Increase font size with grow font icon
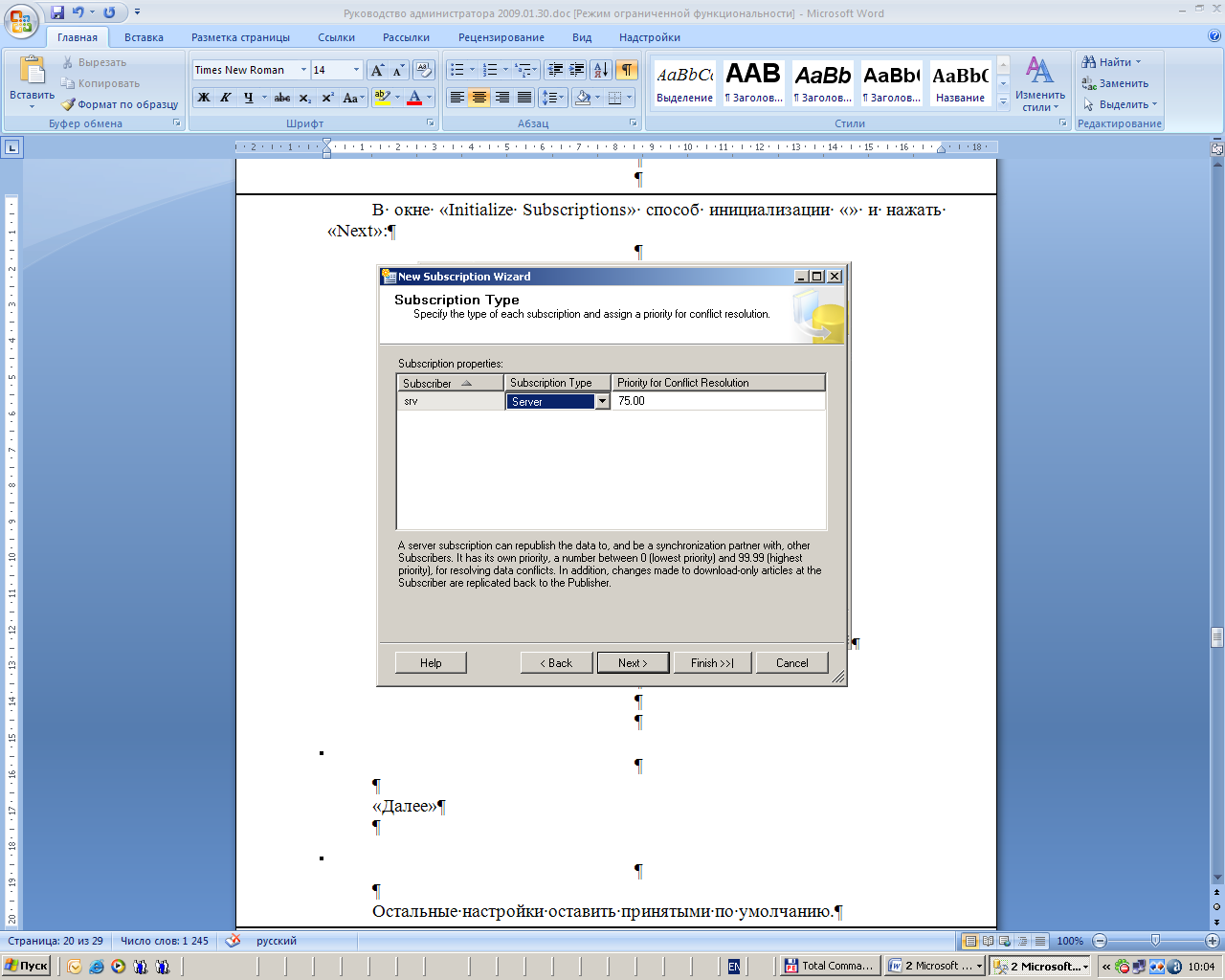The image size is (1225, 980). (377, 70)
